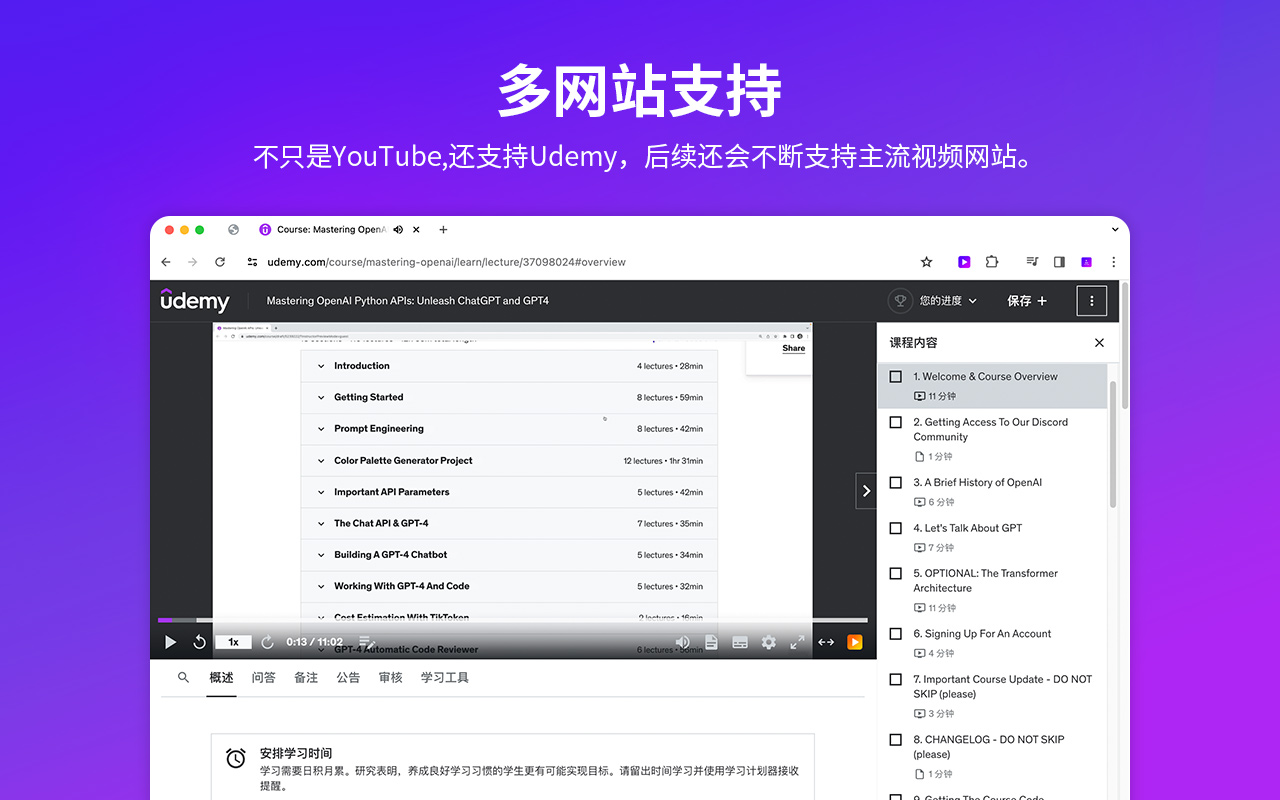
Task: Click the 保存 button
Action: [1020, 300]
